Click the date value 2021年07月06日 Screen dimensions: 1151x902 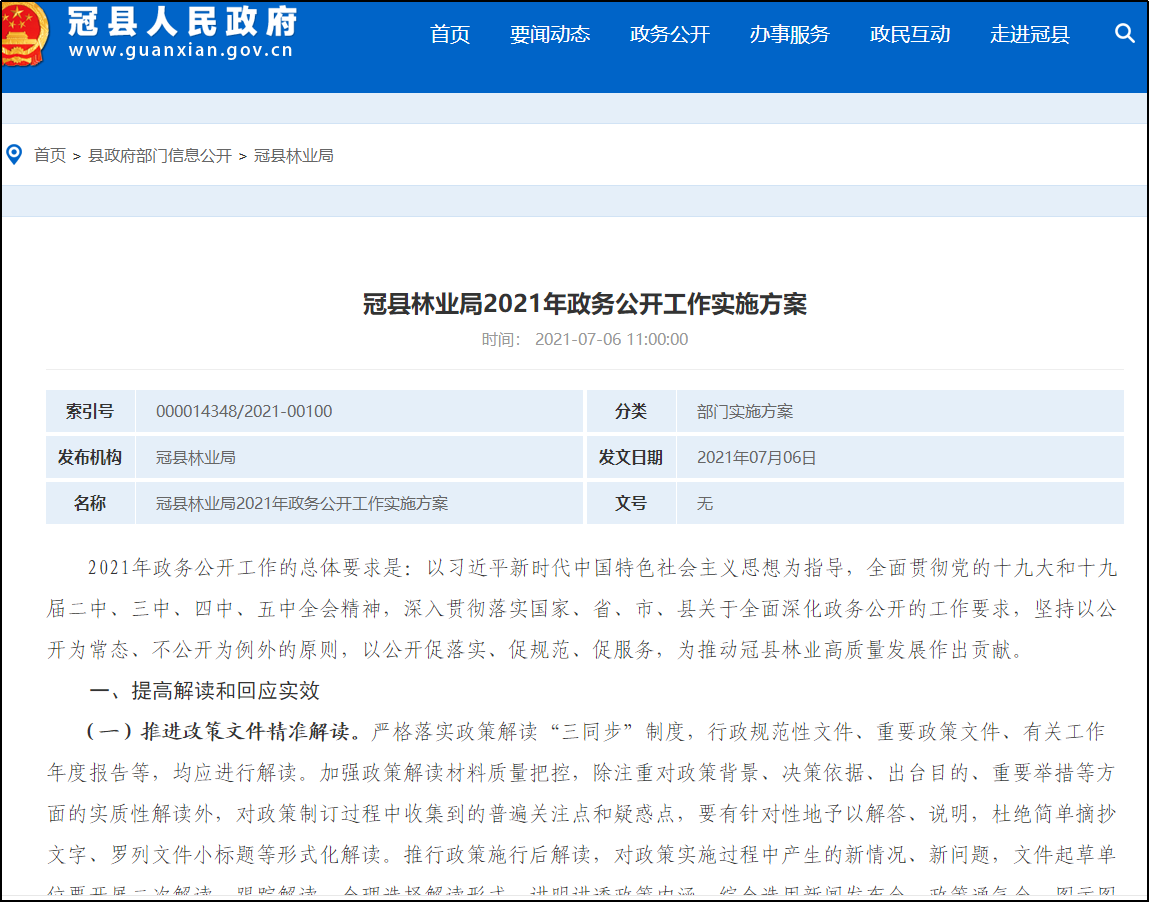coord(756,457)
